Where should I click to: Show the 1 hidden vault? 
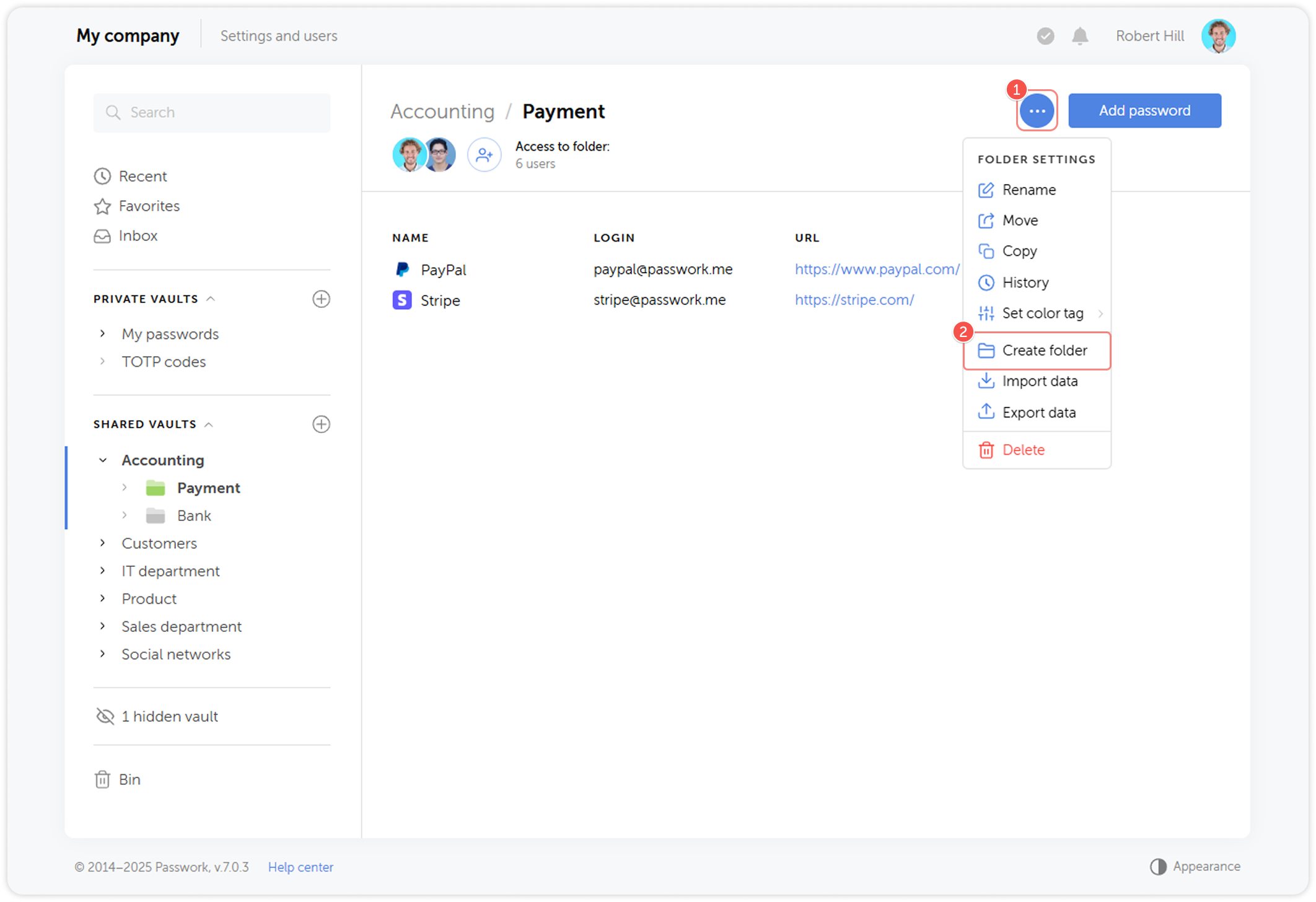(x=169, y=716)
